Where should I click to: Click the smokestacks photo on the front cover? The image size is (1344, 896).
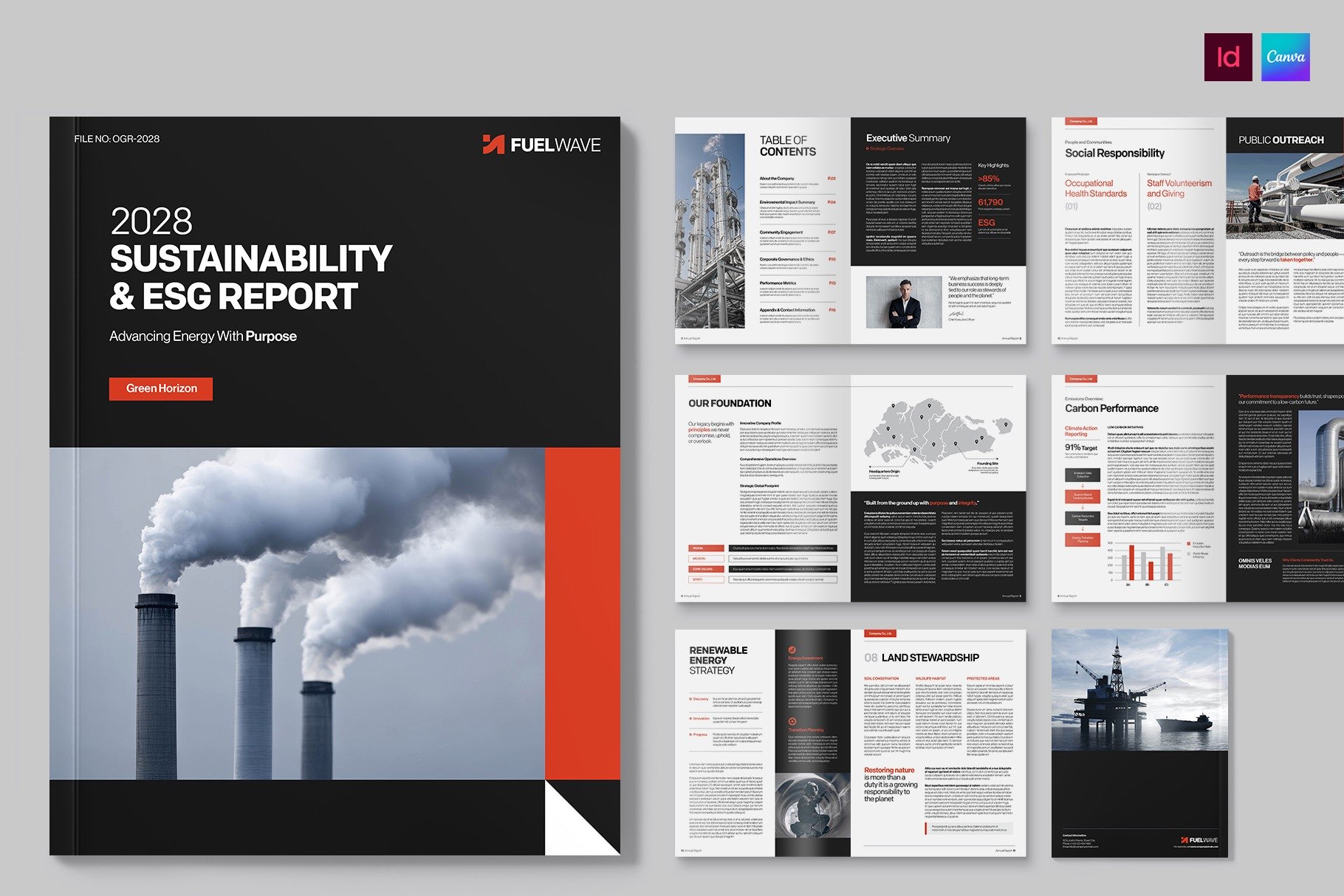click(x=297, y=613)
